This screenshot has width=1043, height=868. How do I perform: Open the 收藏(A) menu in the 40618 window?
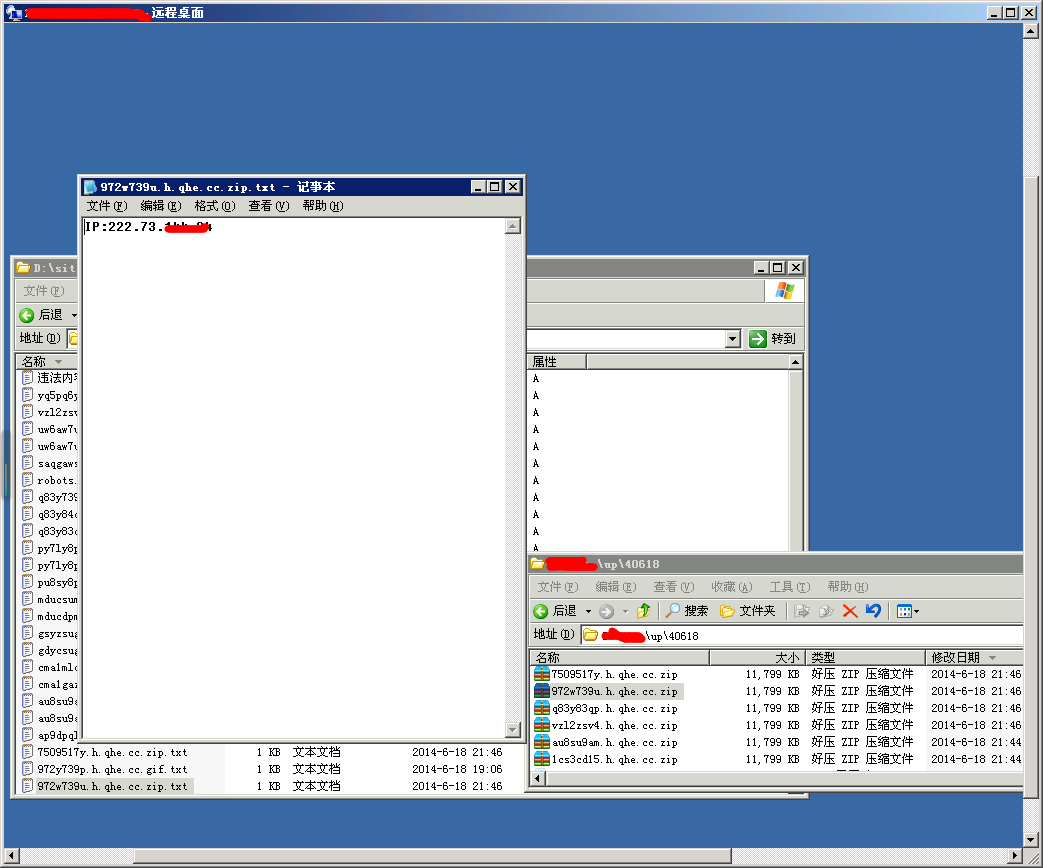(732, 587)
